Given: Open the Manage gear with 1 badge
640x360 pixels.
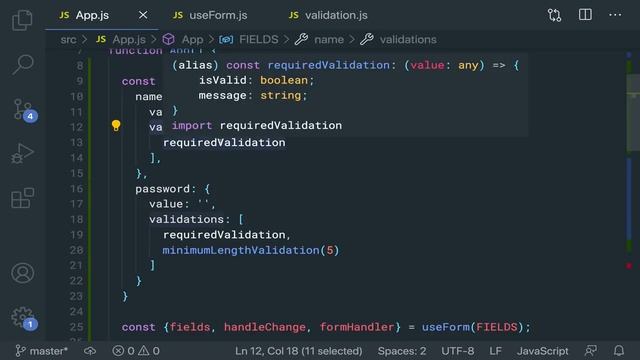Looking at the screenshot, I should (x=24, y=318).
